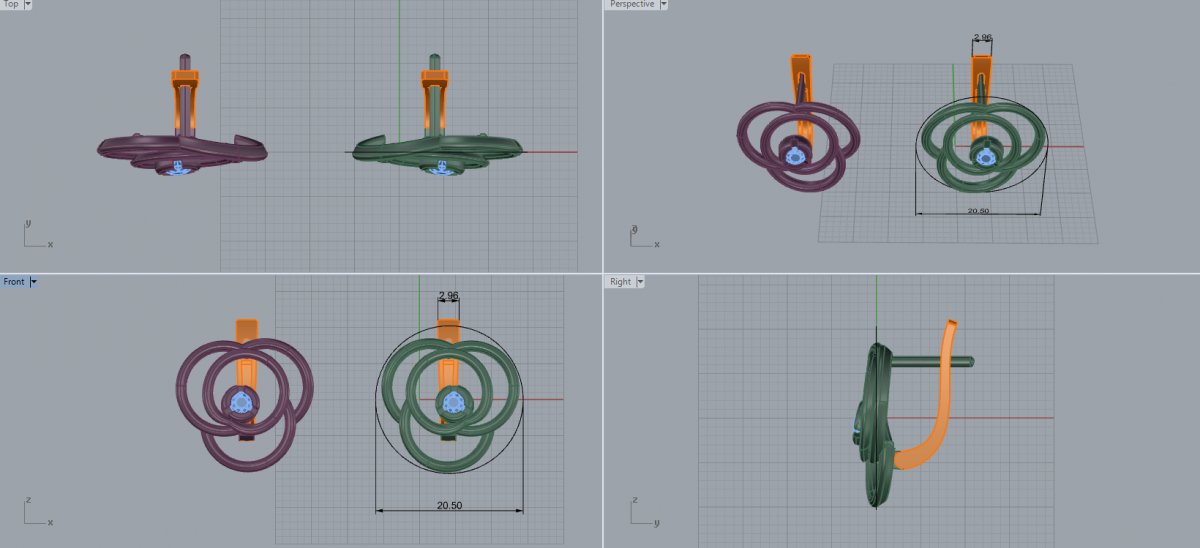
Task: Click the Top viewport title label
Action: [x=11, y=5]
